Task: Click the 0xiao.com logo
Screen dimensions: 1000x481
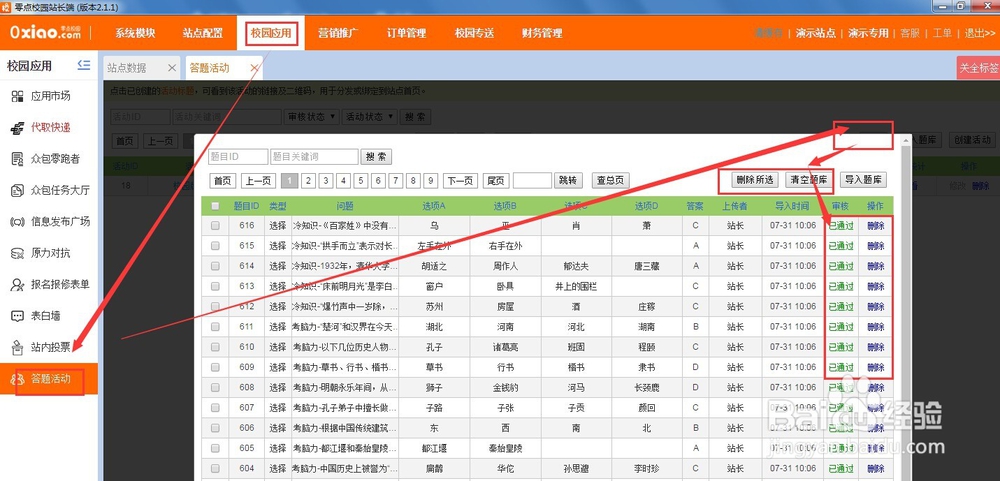Action: point(45,33)
